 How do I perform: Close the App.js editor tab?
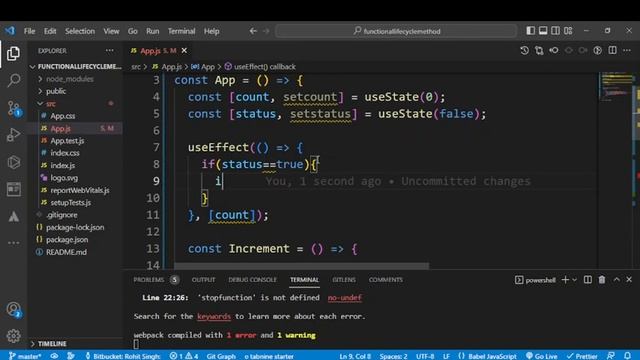[x=184, y=51]
